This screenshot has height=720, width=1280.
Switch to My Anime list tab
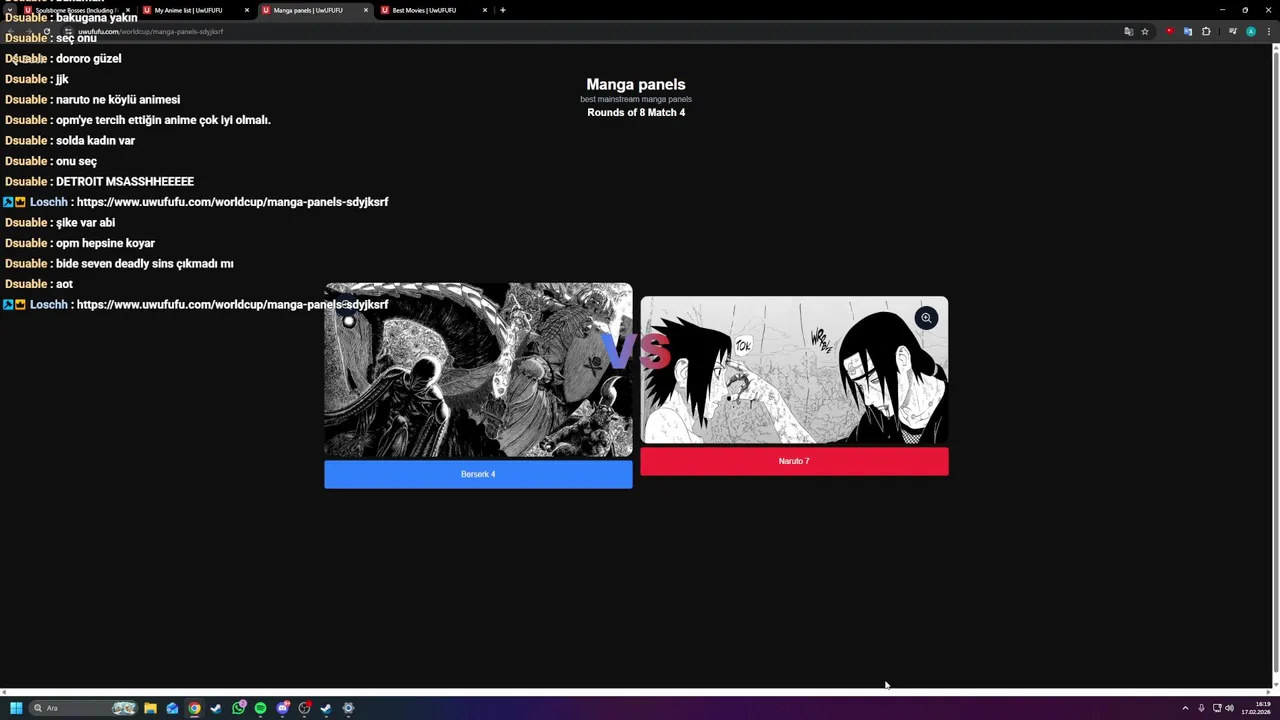[x=196, y=10]
